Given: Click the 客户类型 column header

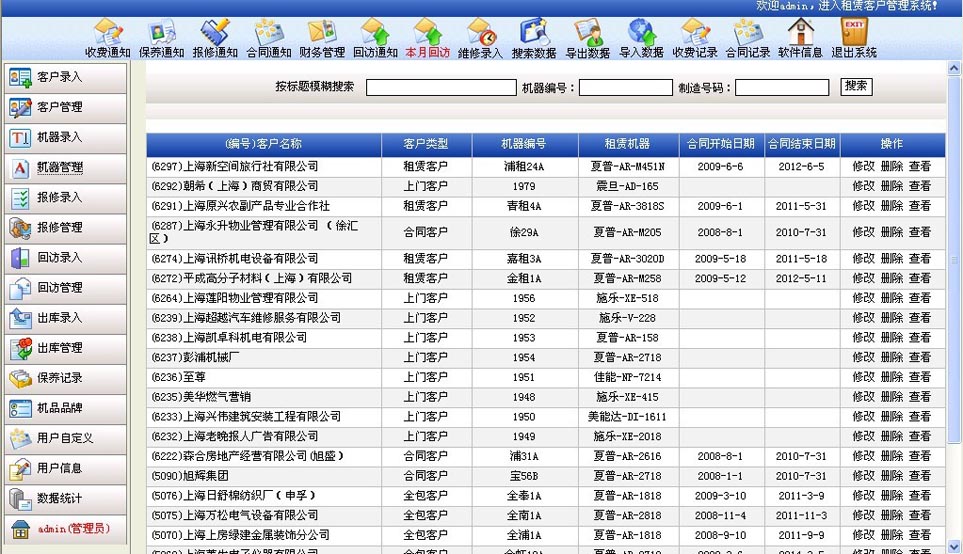Looking at the screenshot, I should point(426,144).
